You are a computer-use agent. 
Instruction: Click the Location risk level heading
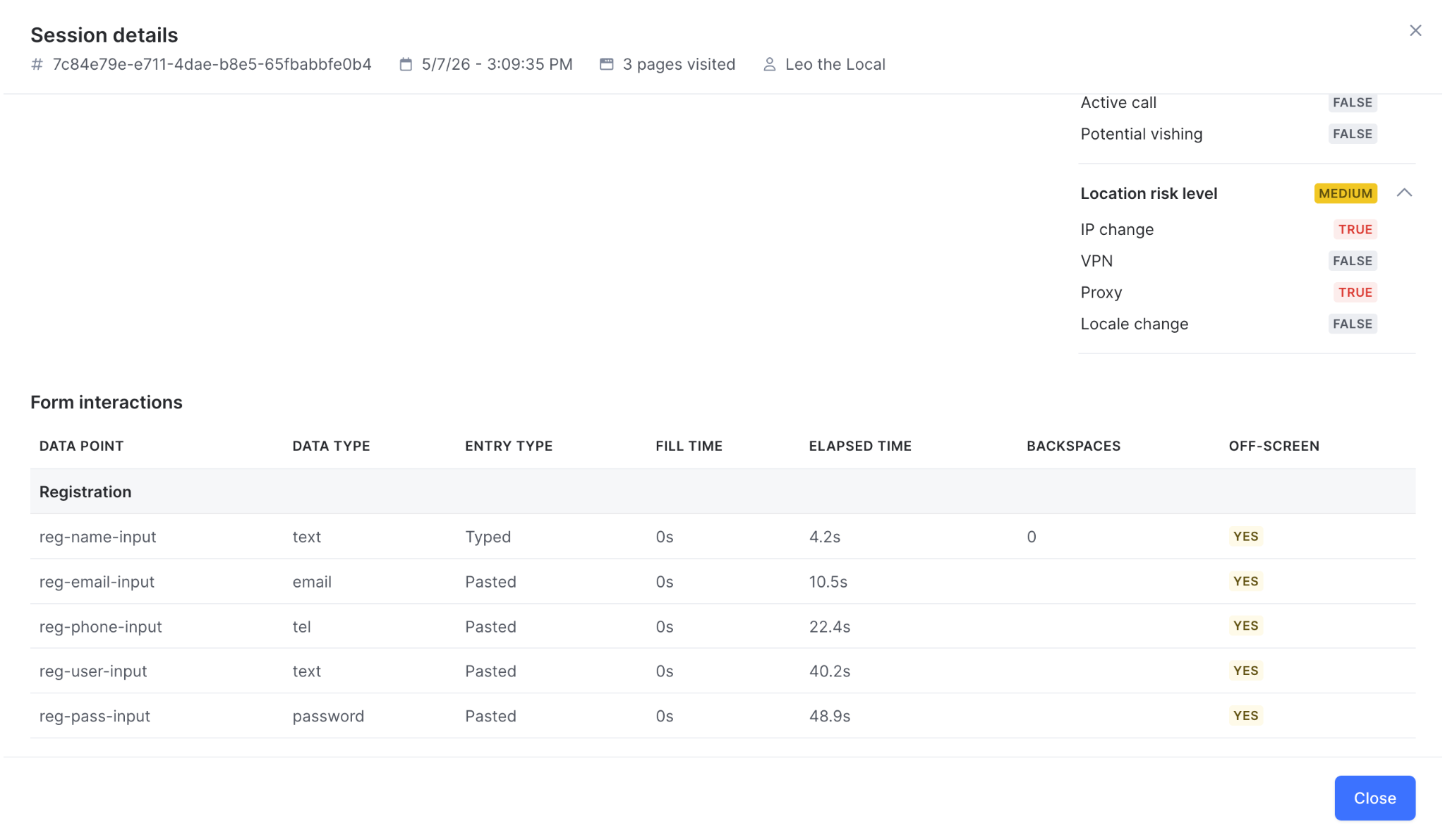click(1149, 193)
